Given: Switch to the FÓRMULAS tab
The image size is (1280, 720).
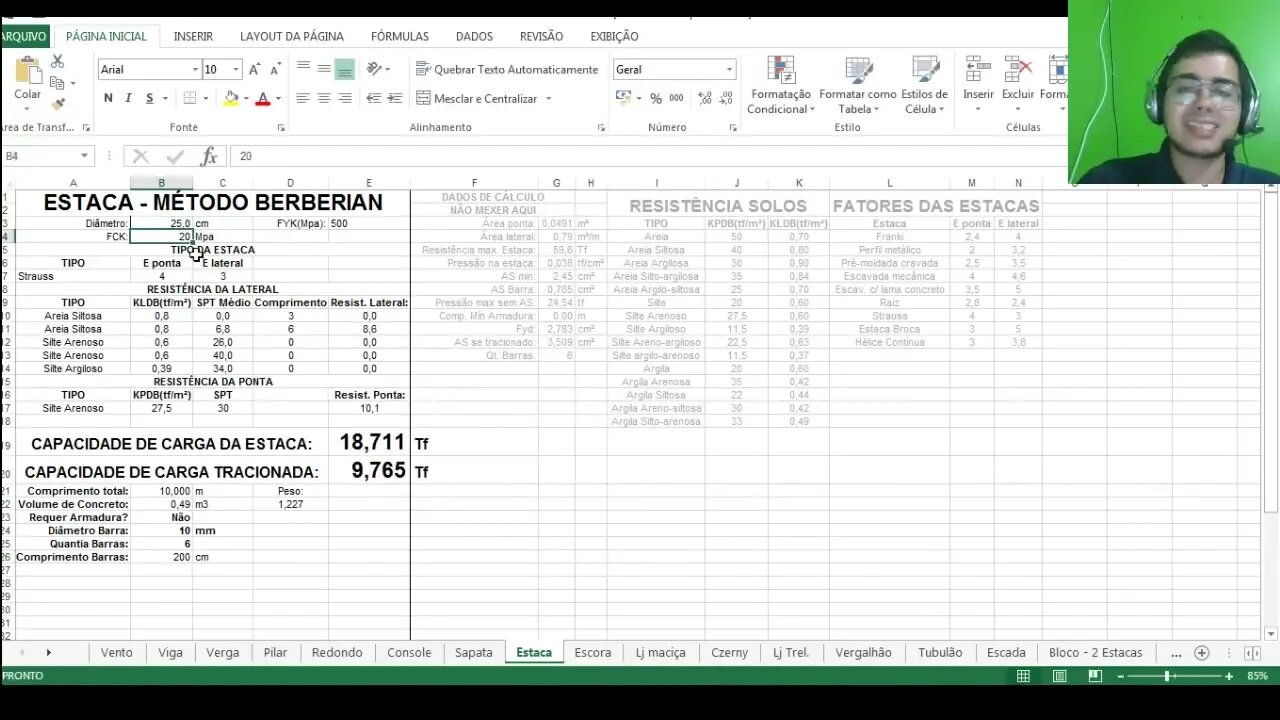Looking at the screenshot, I should (x=400, y=36).
